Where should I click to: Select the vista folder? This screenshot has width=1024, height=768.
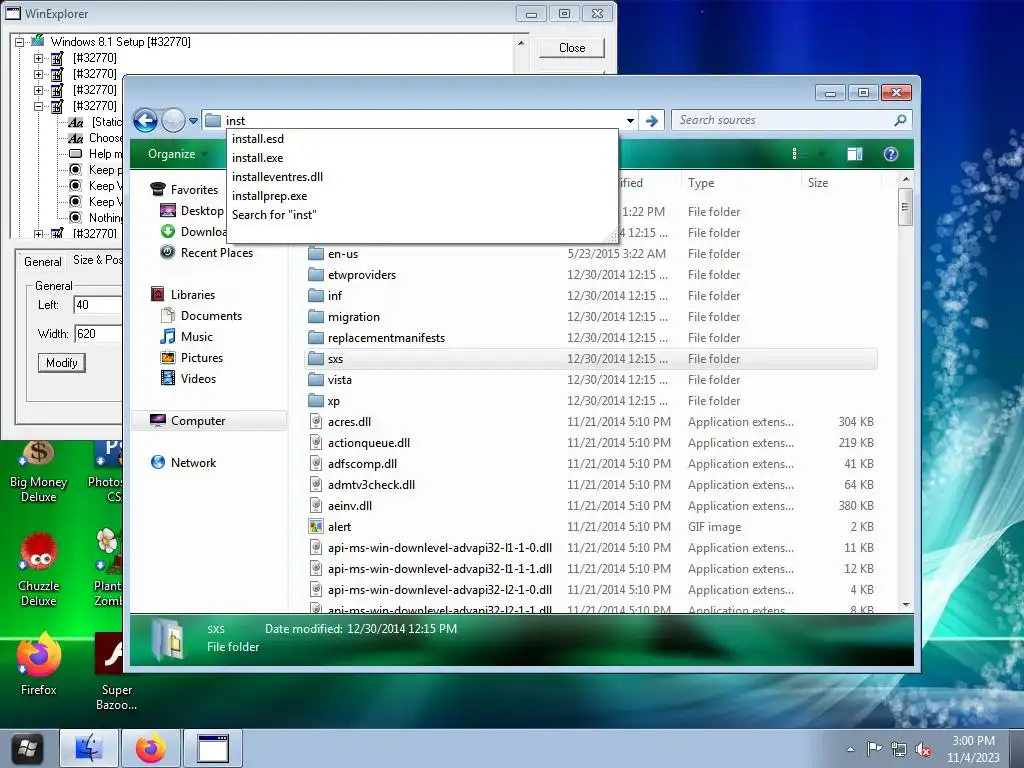tap(339, 379)
